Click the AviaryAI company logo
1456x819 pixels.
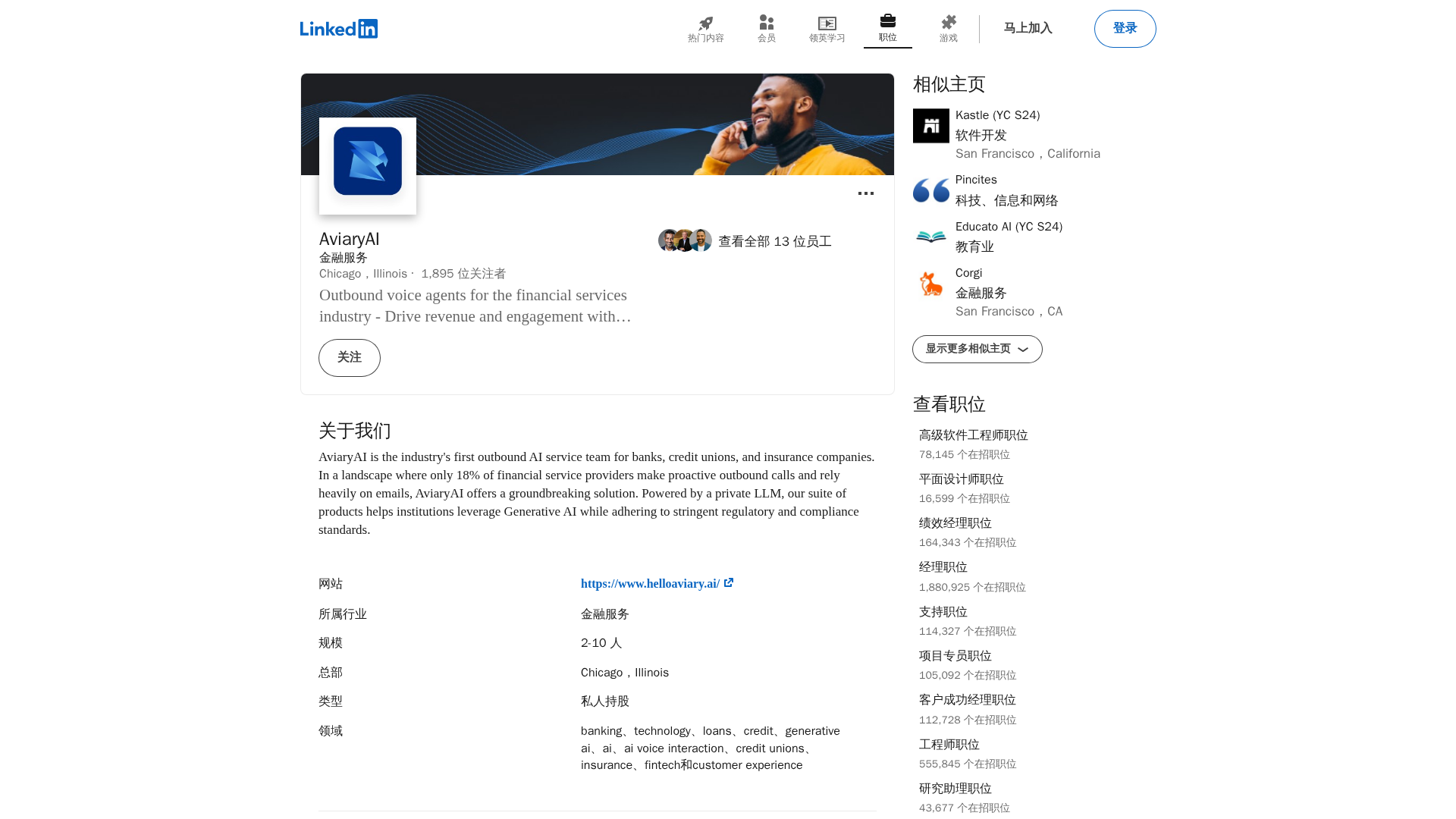368,162
